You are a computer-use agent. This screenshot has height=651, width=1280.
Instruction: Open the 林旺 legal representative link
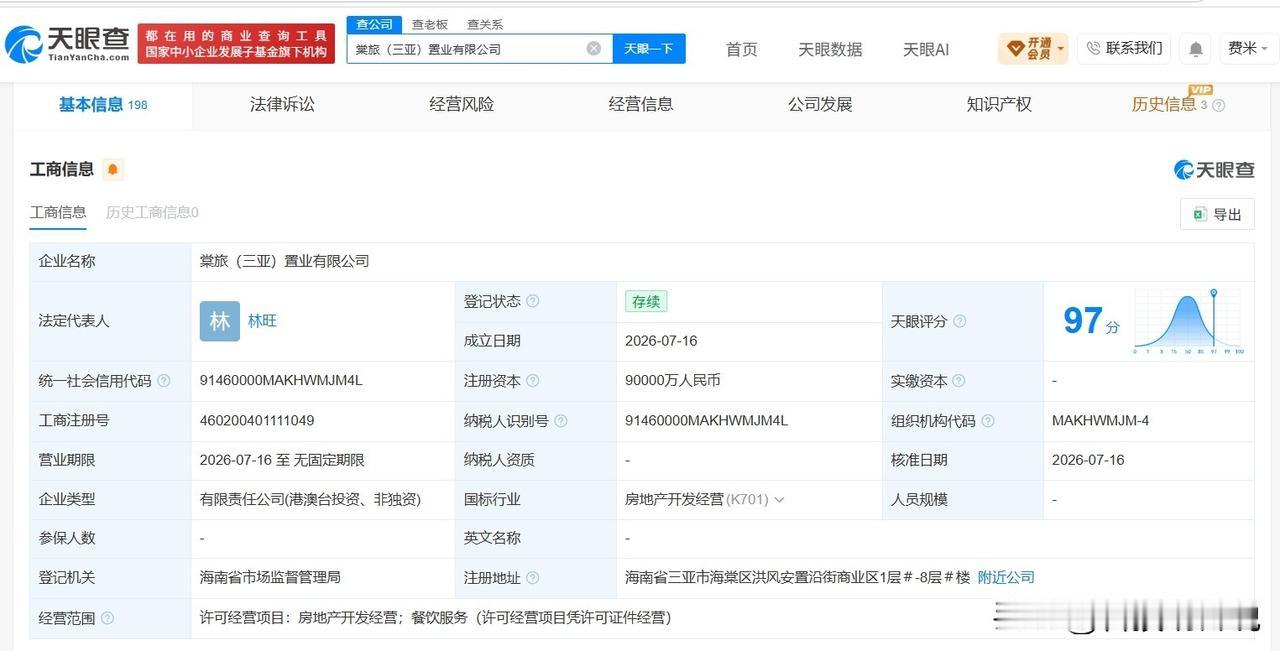tap(262, 321)
